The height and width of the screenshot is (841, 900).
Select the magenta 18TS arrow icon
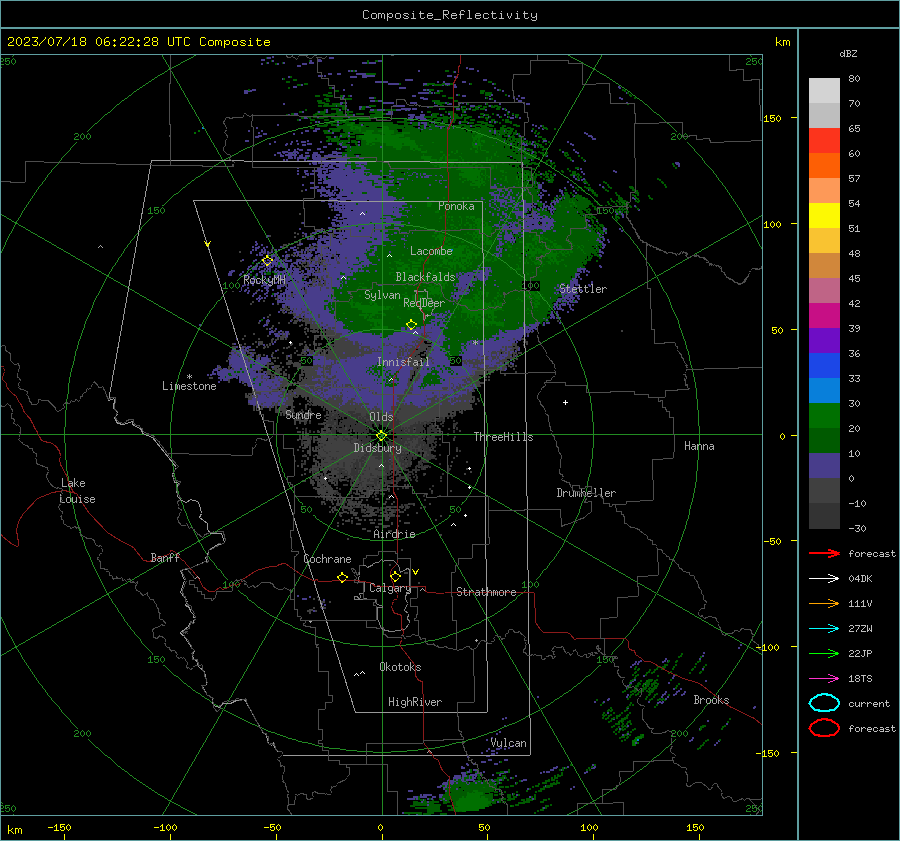[824, 679]
